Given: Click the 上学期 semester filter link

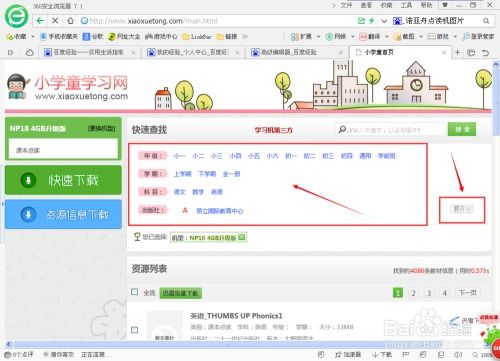Looking at the screenshot, I should point(183,174).
